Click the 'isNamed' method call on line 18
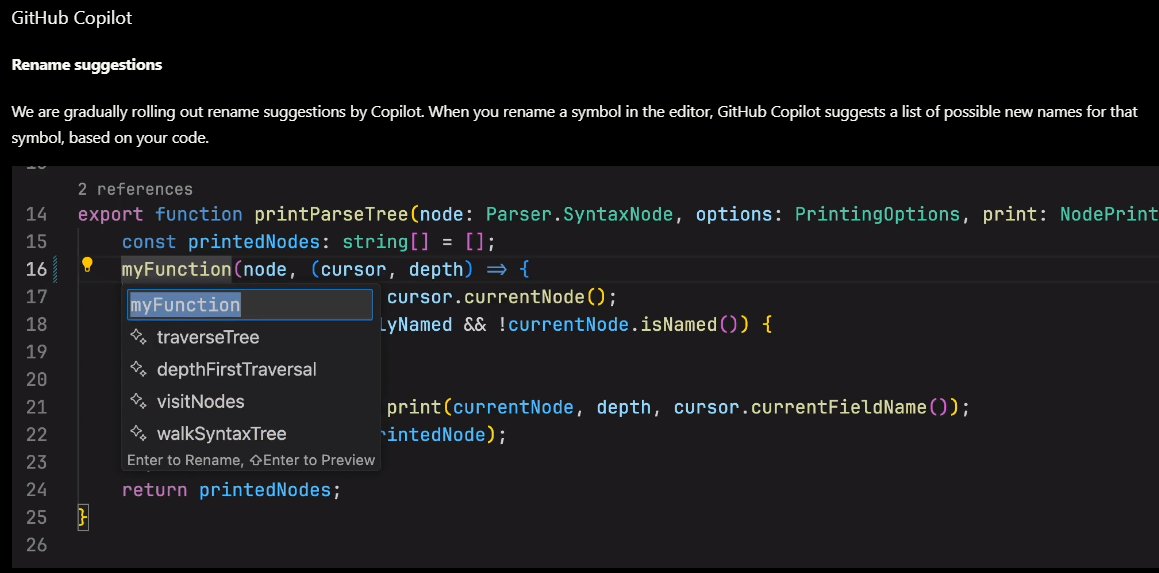This screenshot has width=1159, height=573. click(678, 325)
